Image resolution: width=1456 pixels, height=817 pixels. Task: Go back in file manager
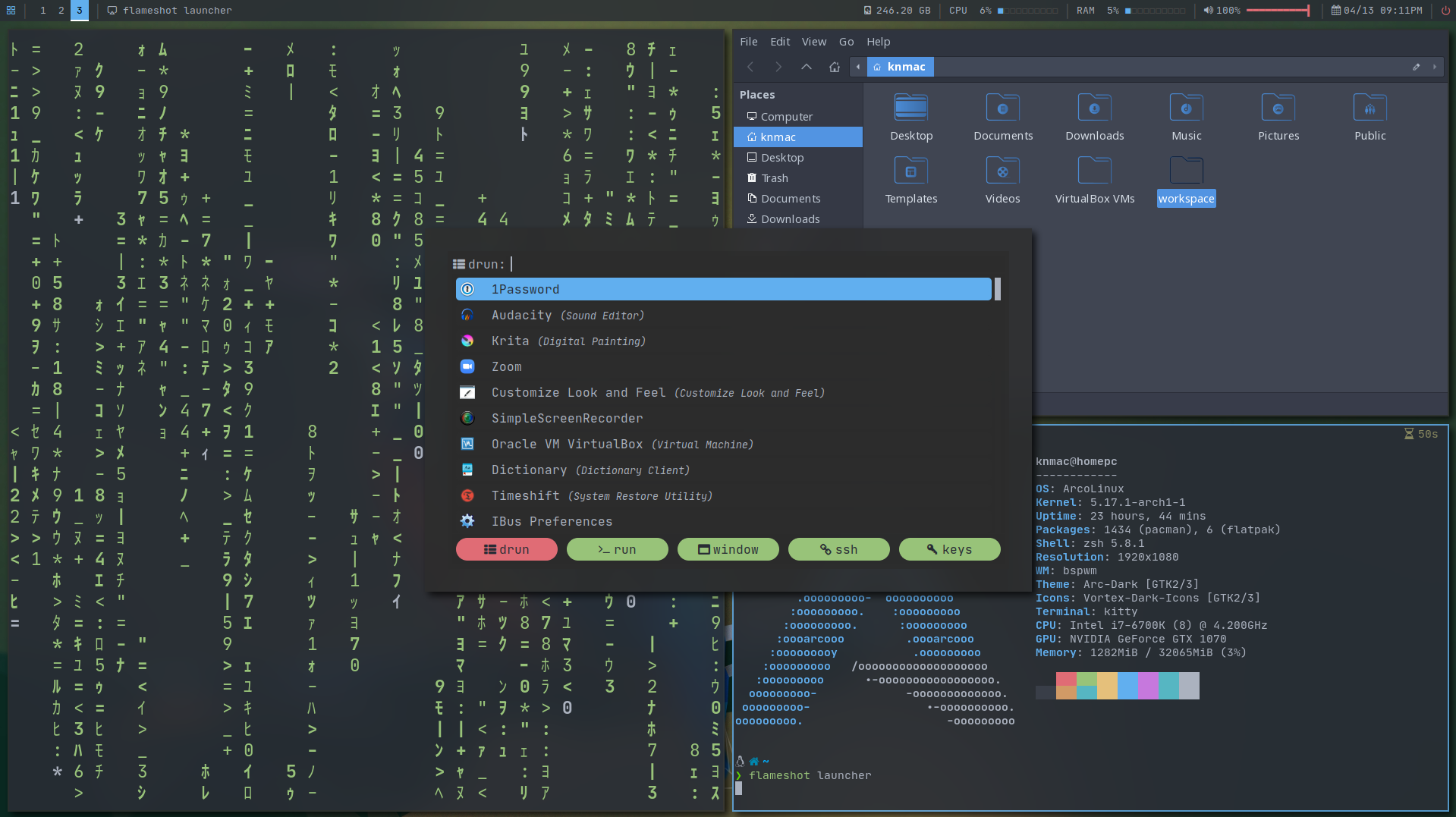click(x=750, y=67)
